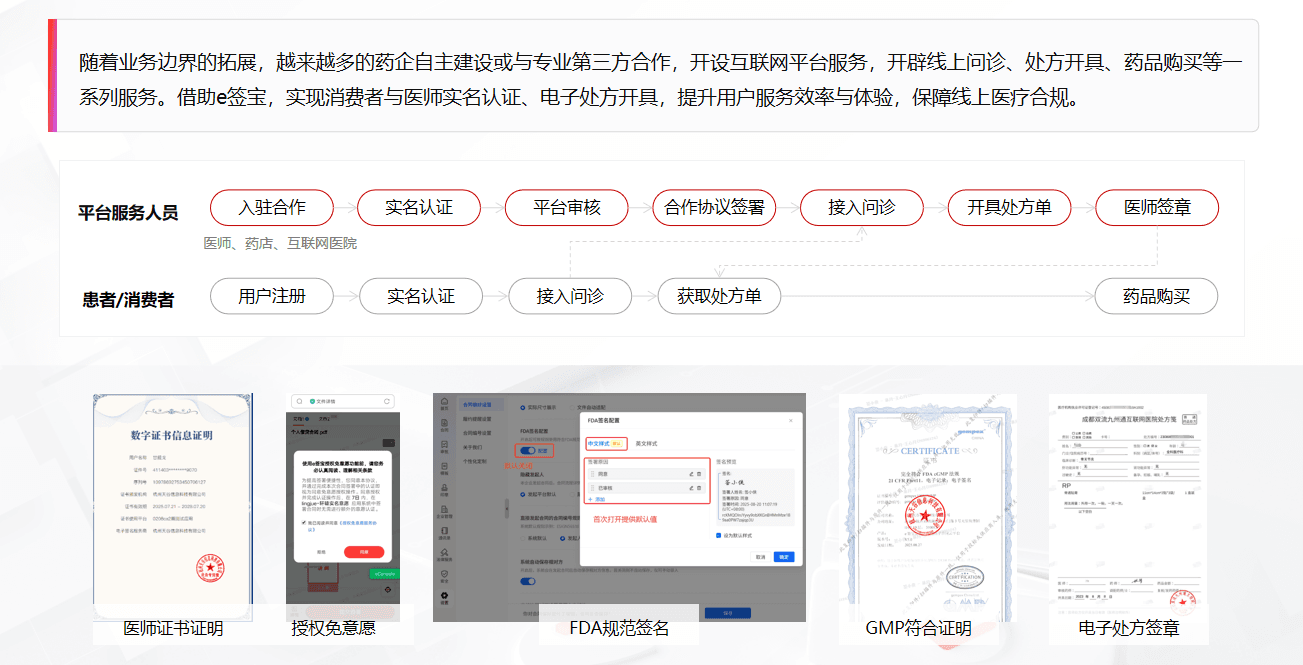
Task: Select 接入问诊 in the 平台服务人员 row
Action: [861, 208]
